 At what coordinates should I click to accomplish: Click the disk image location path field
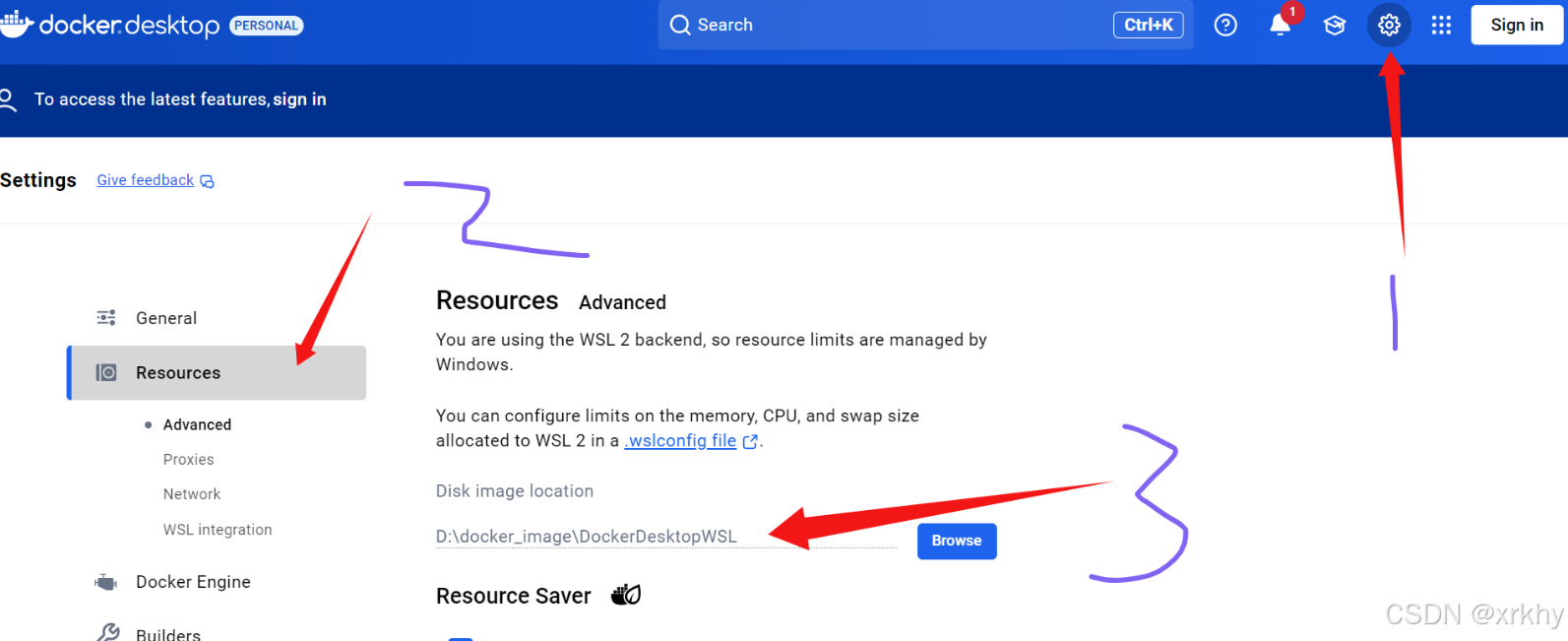(x=666, y=537)
